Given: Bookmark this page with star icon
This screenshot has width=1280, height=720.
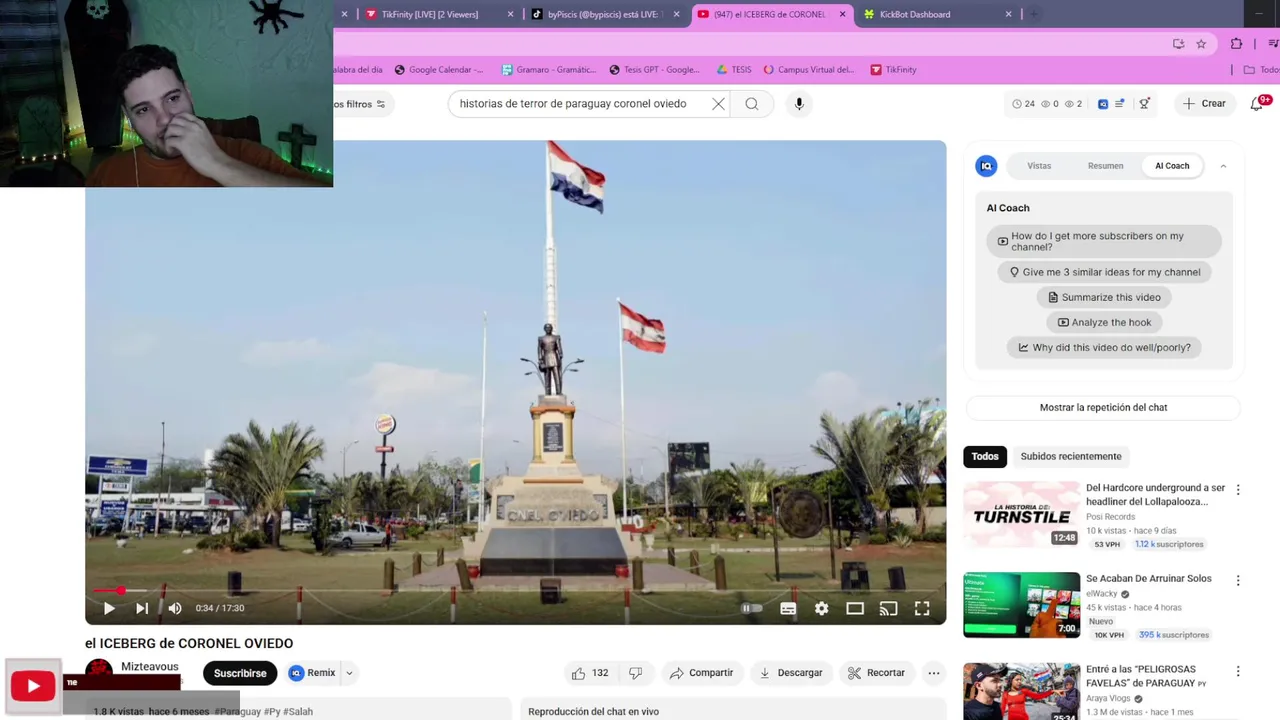Looking at the screenshot, I should pyautogui.click(x=1201, y=44).
